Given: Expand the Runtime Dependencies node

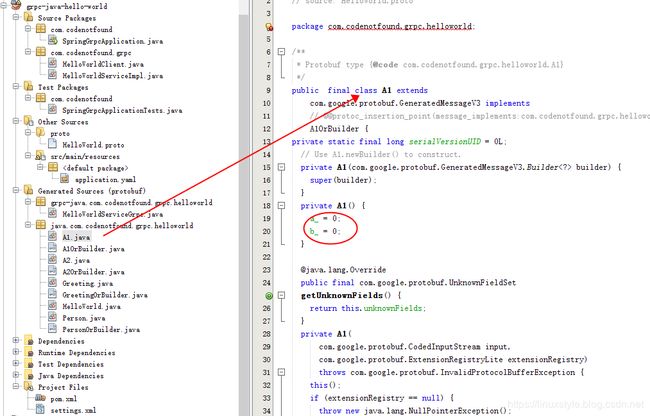Looking at the screenshot, I should pos(16,352).
